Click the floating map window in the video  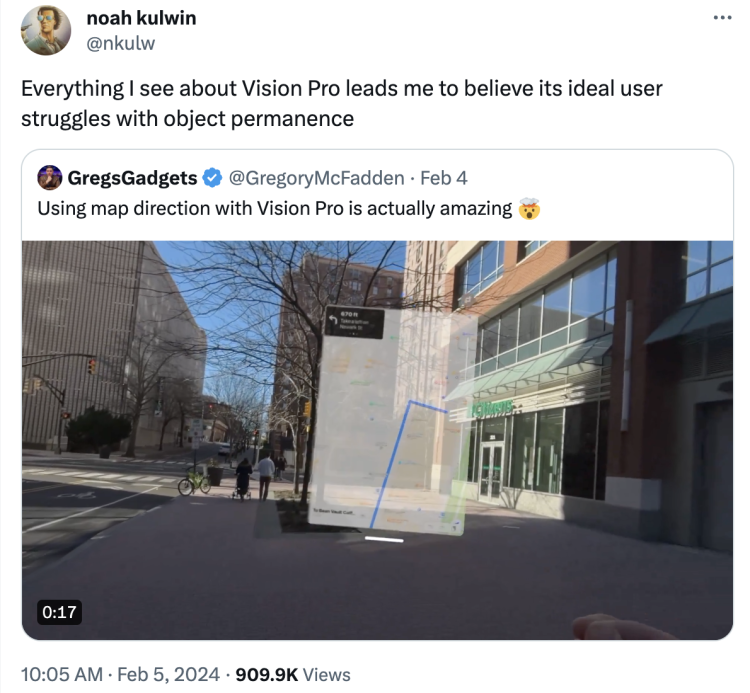point(387,421)
